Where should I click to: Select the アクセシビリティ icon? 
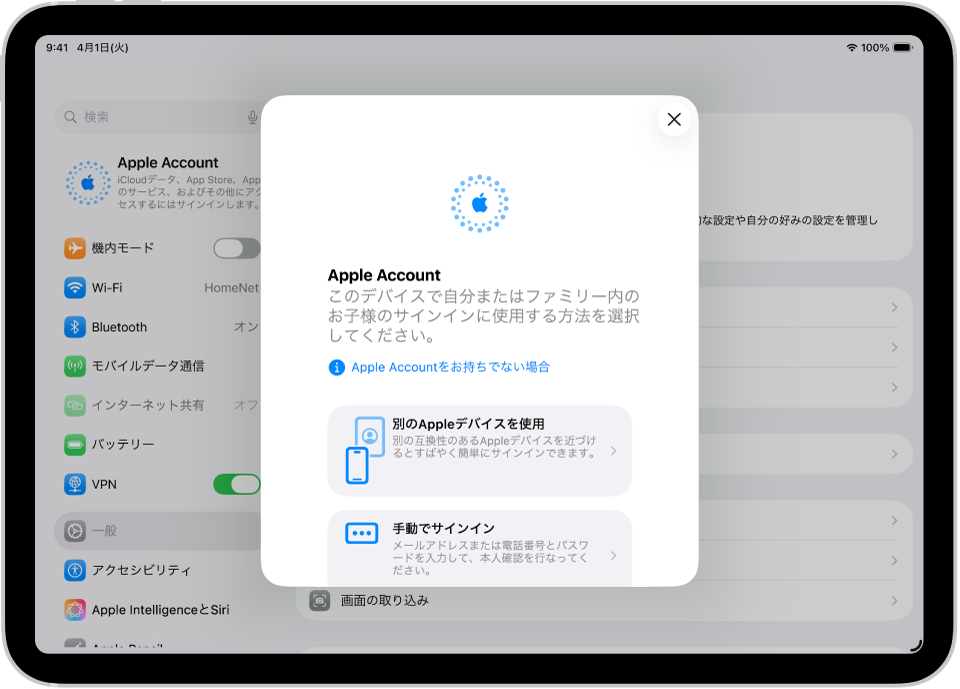pos(74,570)
